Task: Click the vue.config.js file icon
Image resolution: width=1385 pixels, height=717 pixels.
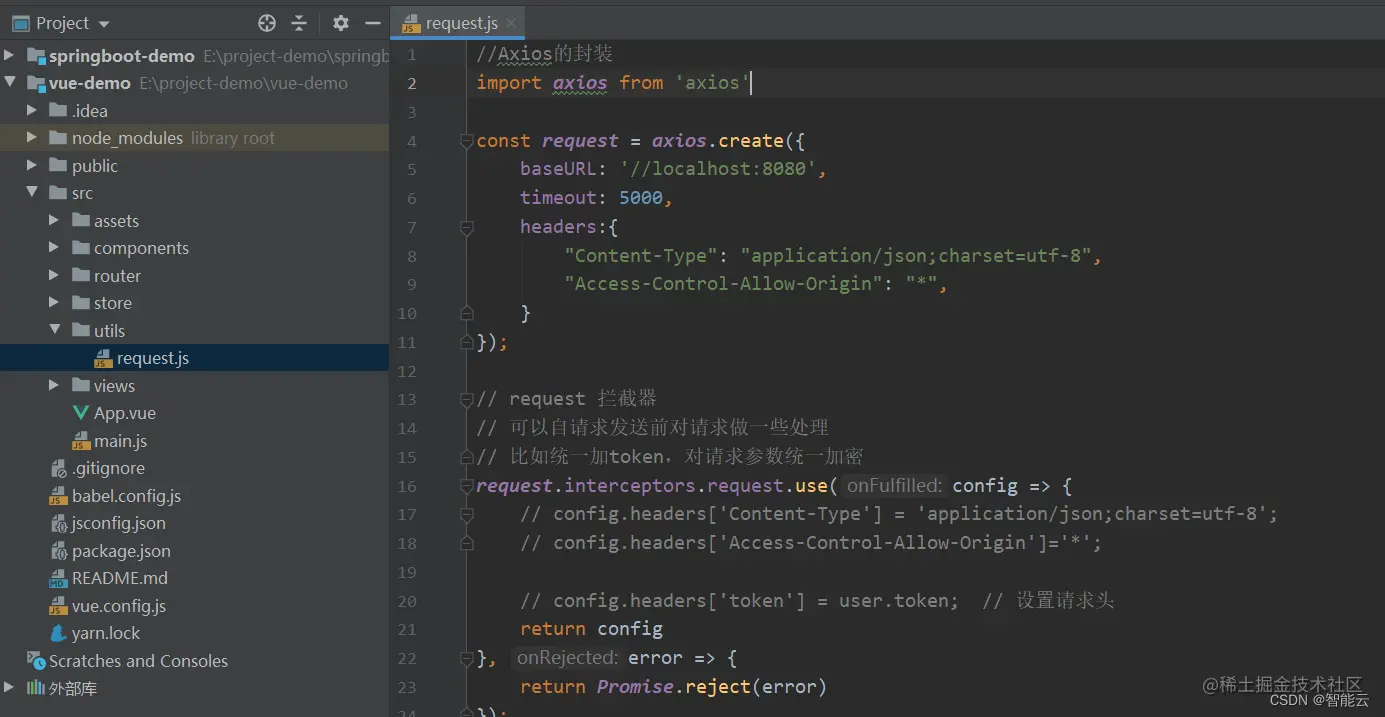Action: click(x=58, y=606)
